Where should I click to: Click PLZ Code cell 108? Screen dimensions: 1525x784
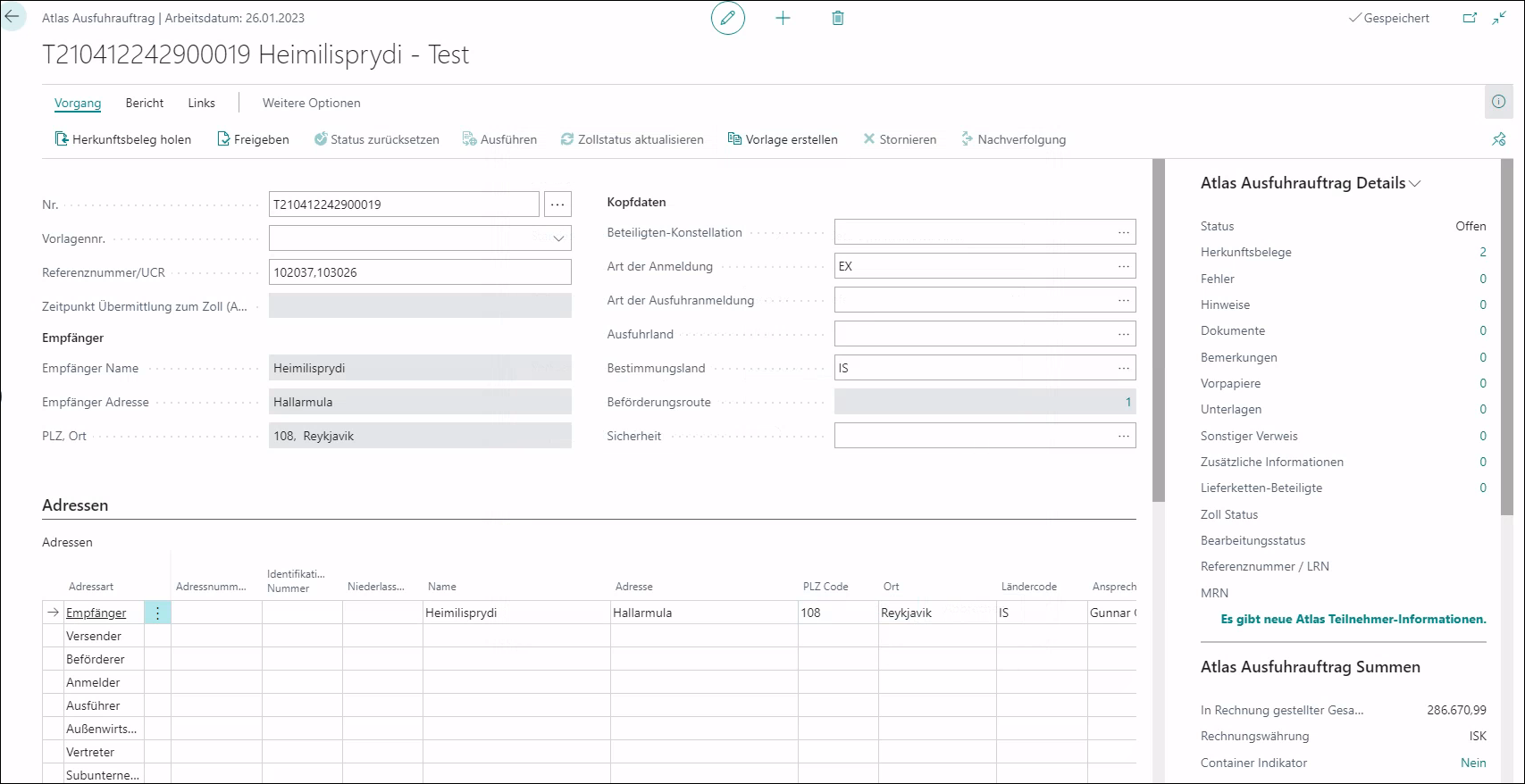pos(838,613)
